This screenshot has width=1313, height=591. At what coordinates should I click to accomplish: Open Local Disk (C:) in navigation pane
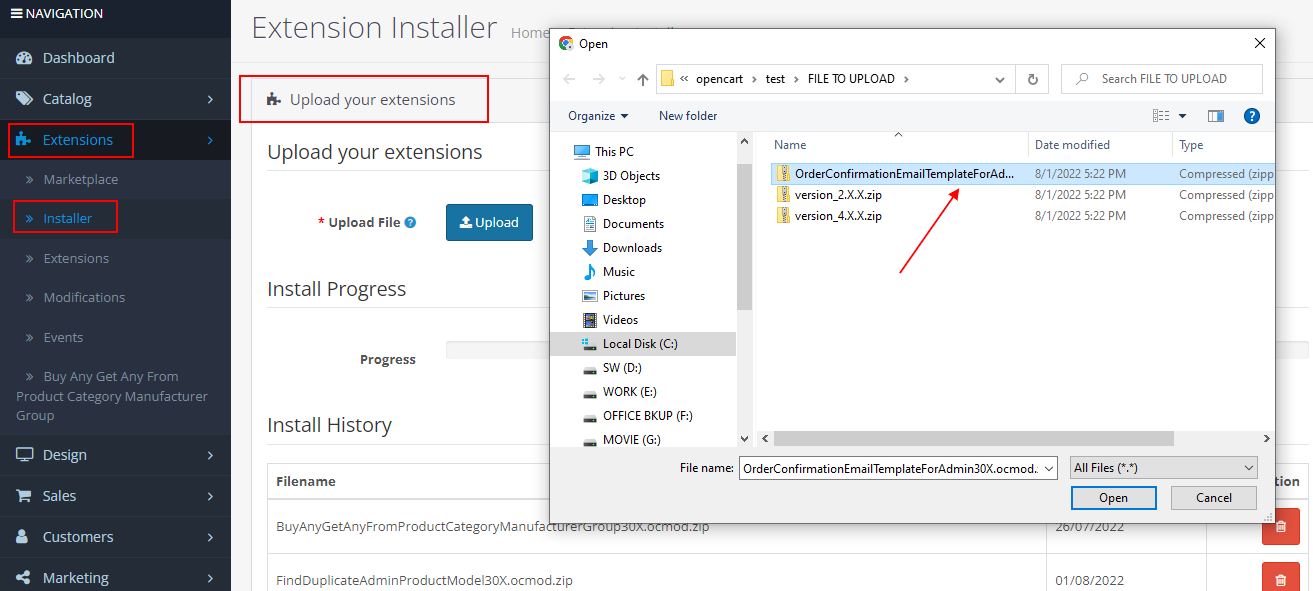tap(639, 344)
